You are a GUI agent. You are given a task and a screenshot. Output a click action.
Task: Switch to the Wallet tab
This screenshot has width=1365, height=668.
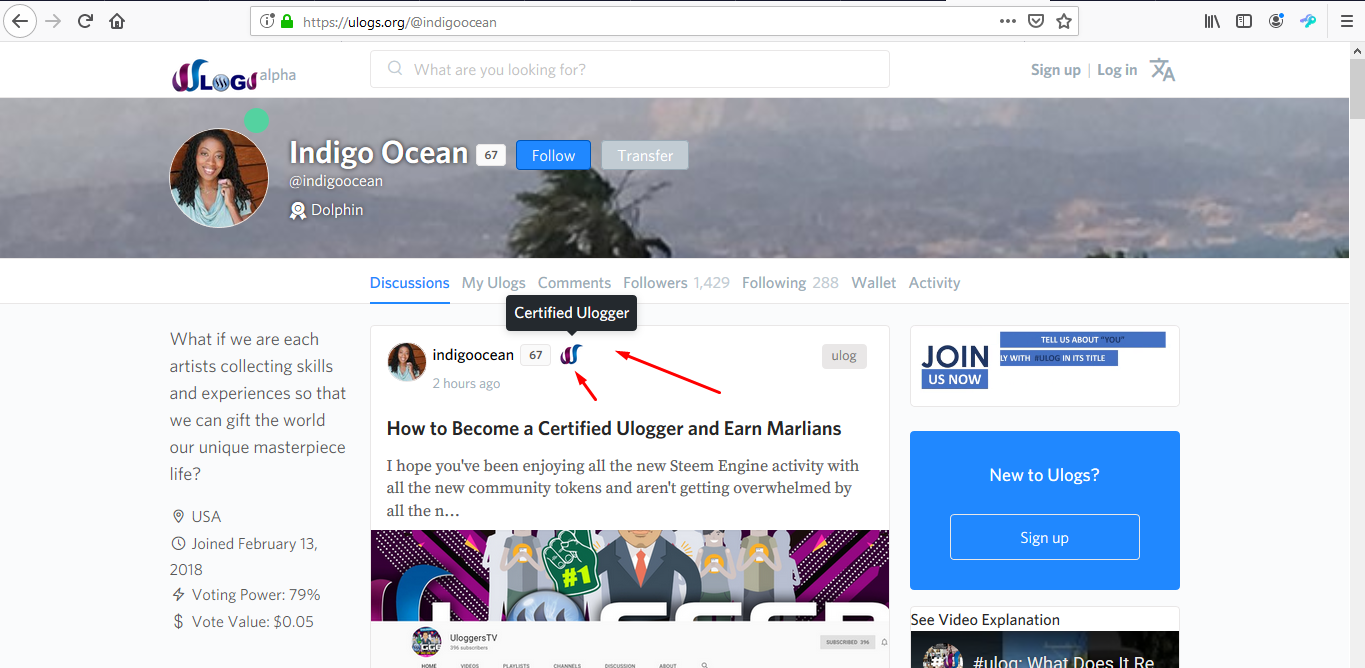coord(874,283)
